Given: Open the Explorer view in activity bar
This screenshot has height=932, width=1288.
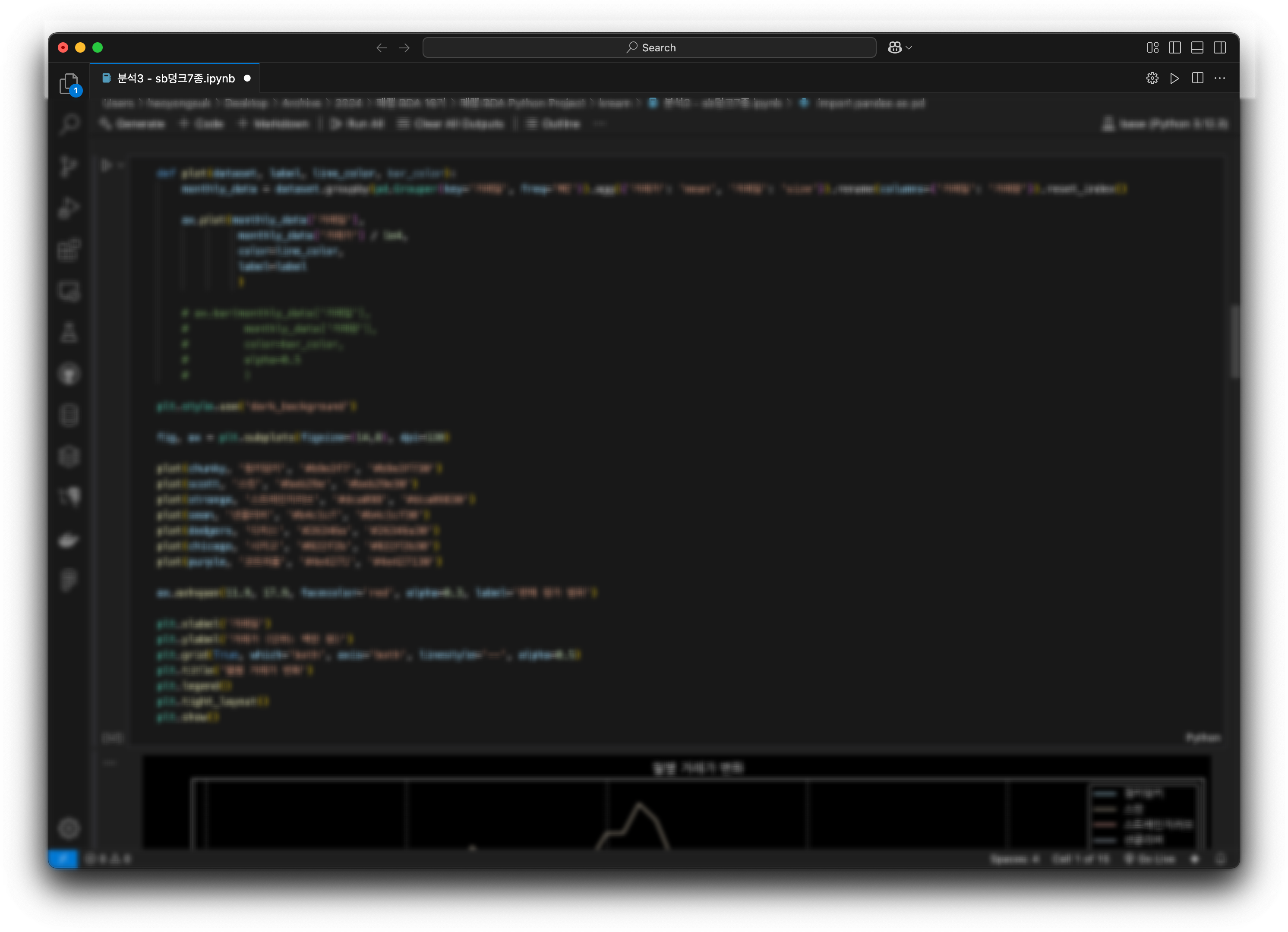Looking at the screenshot, I should (69, 83).
